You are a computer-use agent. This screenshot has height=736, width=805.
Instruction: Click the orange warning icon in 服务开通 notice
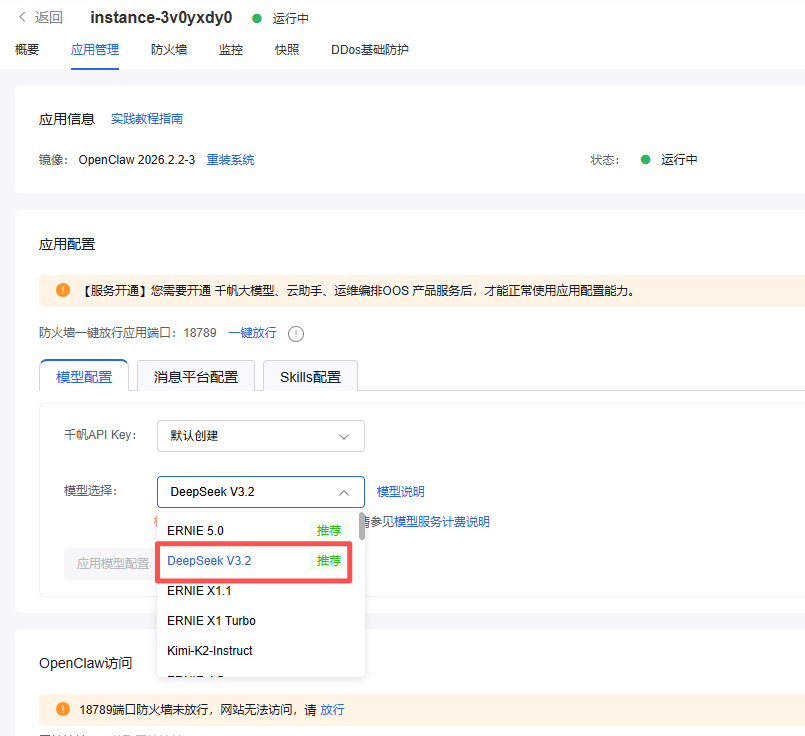[x=62, y=291]
